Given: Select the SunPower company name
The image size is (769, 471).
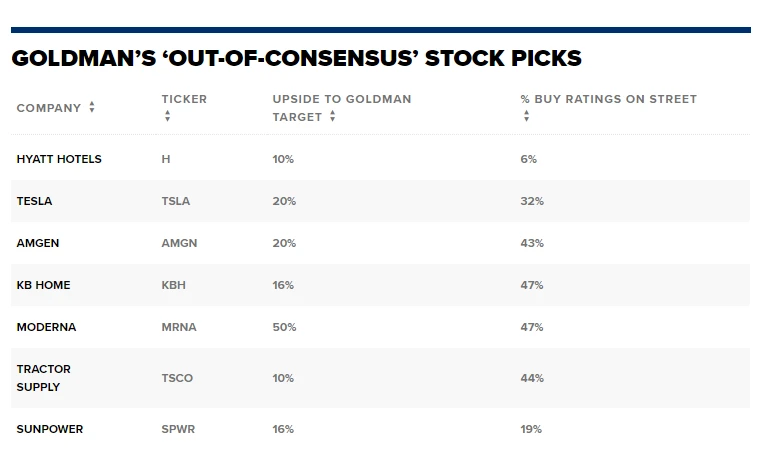Looking at the screenshot, I should coord(50,429).
